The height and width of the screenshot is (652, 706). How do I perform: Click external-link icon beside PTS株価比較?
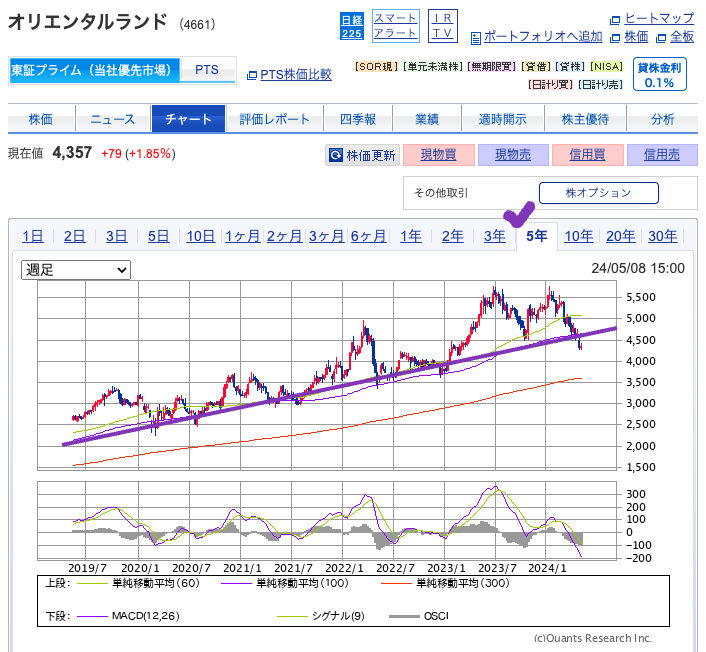[x=252, y=75]
